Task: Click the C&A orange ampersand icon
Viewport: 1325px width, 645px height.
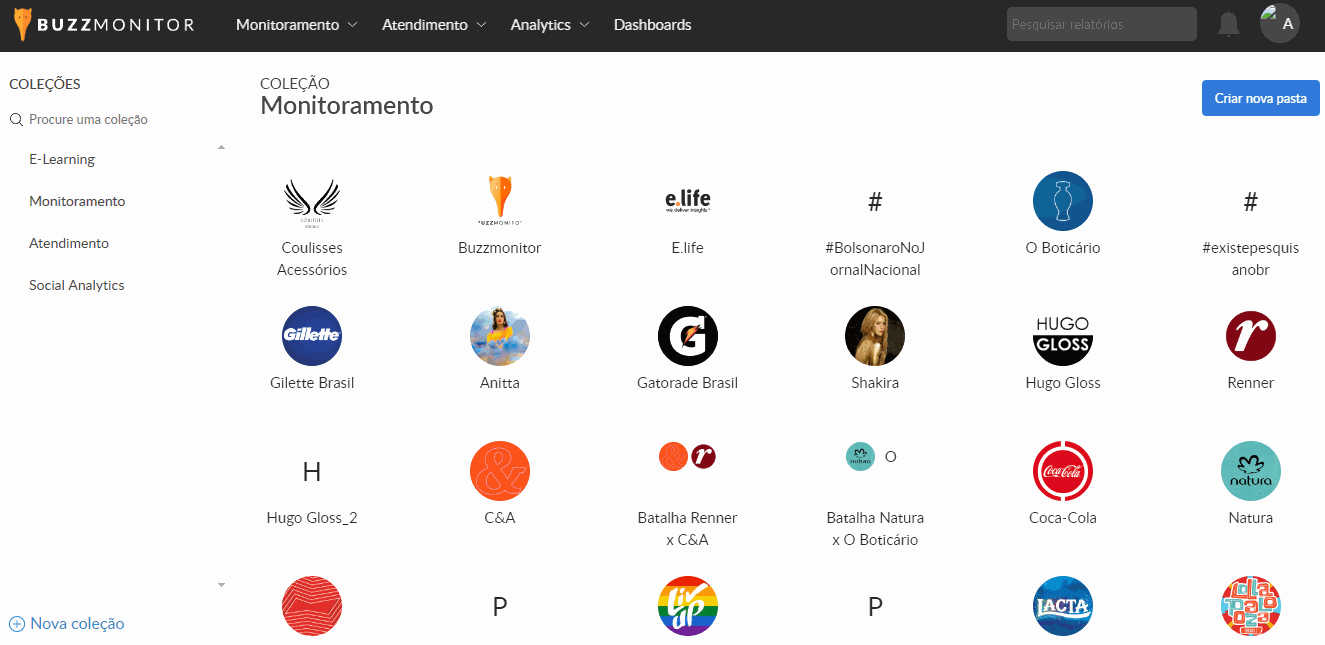Action: 500,471
